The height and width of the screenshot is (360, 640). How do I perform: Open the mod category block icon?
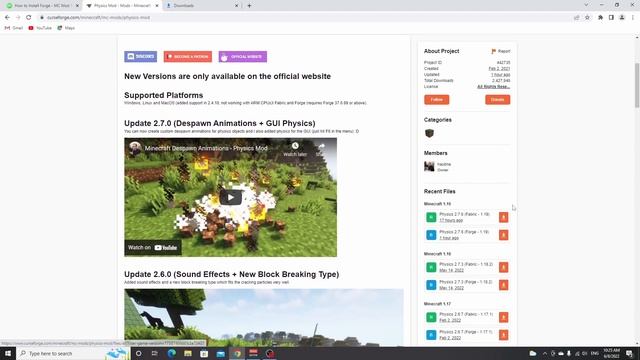(429, 133)
